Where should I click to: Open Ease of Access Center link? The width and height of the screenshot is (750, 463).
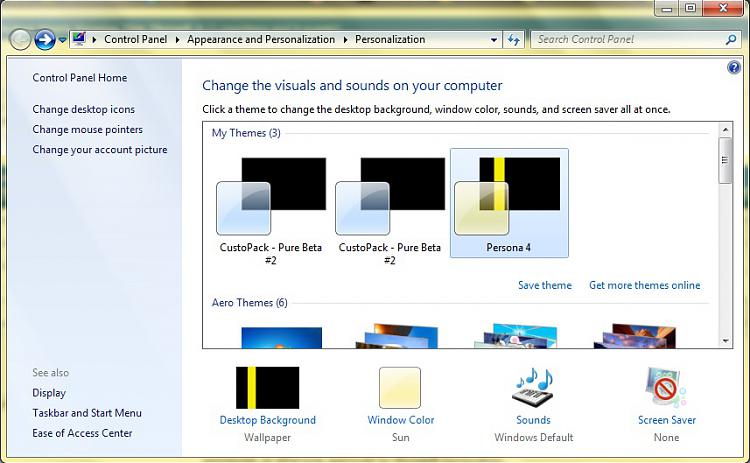82,433
